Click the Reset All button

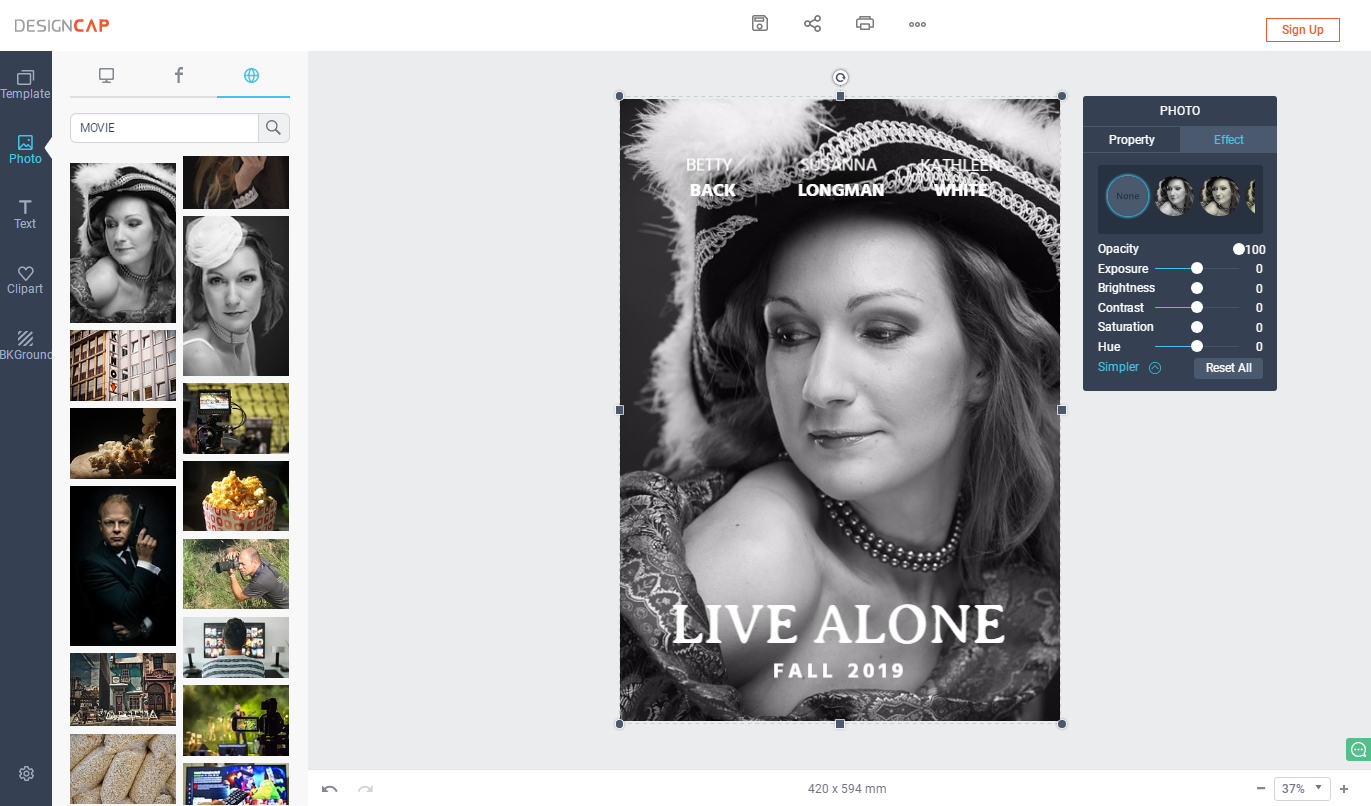1228,368
